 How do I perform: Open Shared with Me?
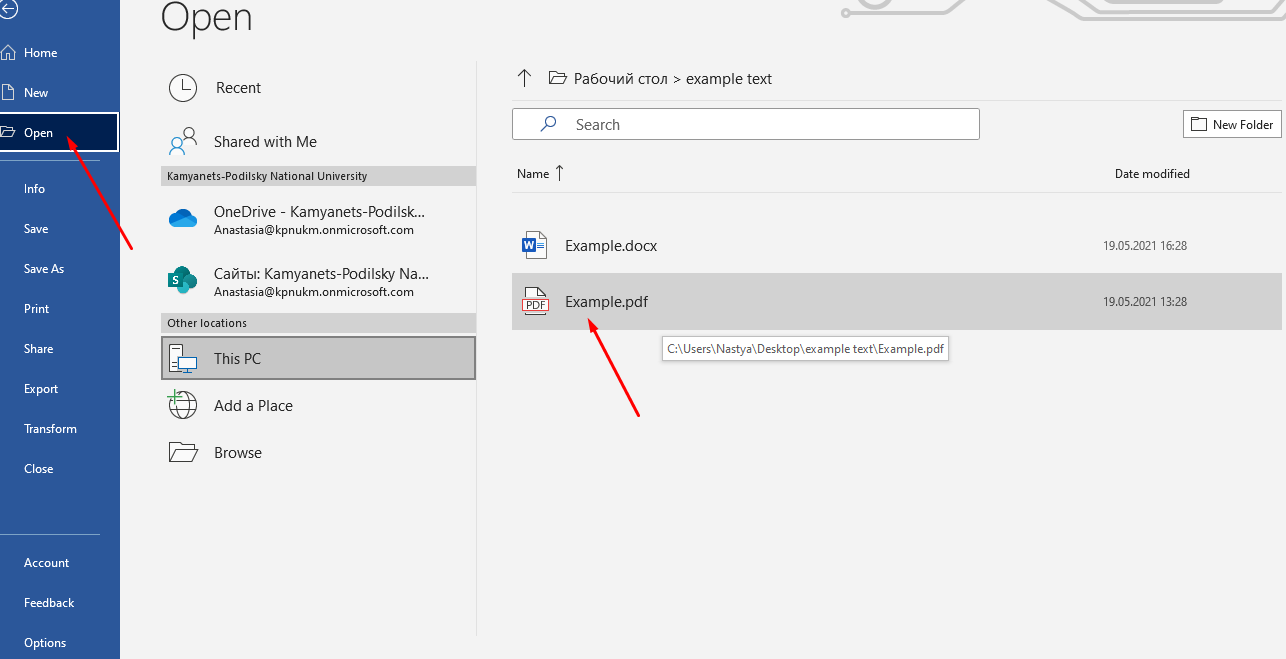[x=266, y=141]
